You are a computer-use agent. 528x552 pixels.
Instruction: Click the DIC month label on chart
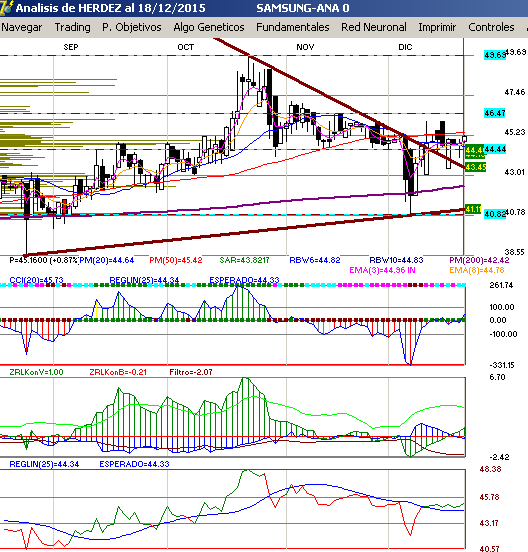click(x=405, y=47)
